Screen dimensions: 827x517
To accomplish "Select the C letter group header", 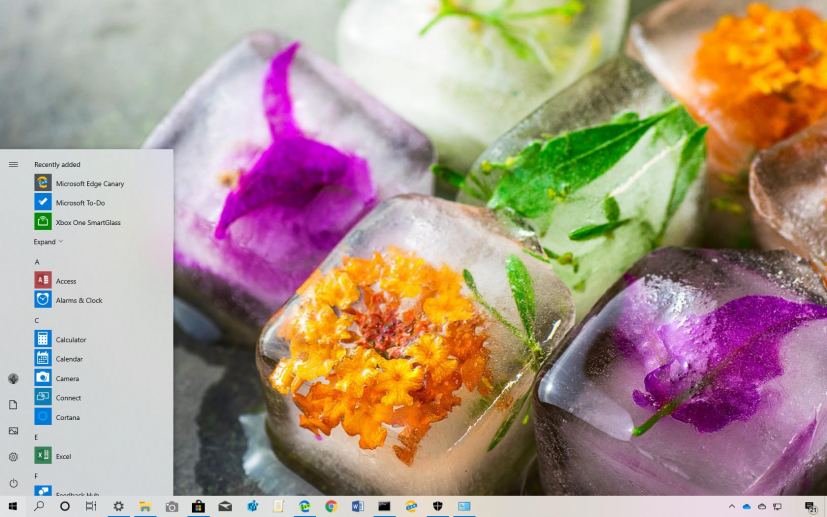I will tap(37, 320).
